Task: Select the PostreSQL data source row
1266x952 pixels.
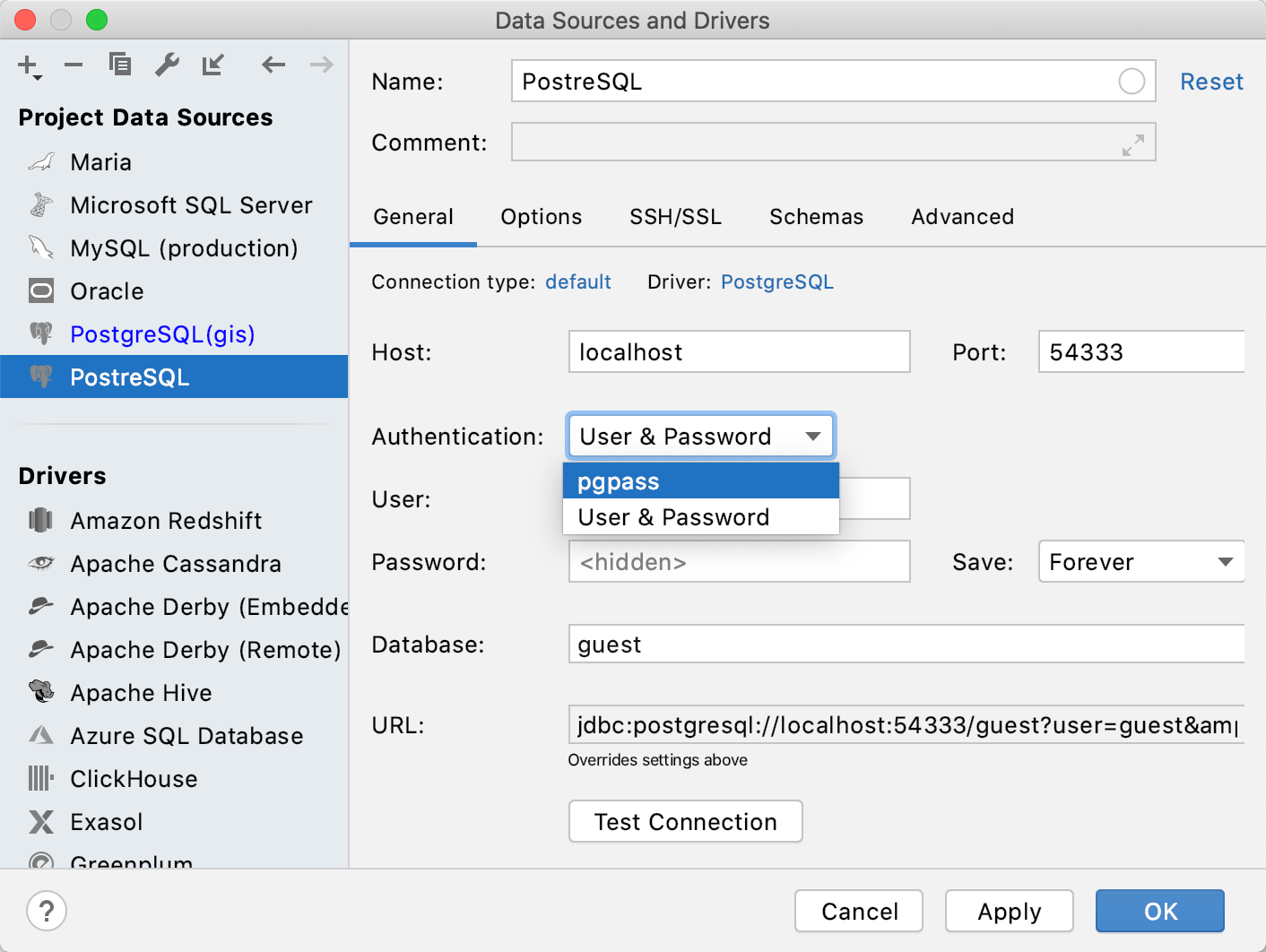Action: (174, 376)
